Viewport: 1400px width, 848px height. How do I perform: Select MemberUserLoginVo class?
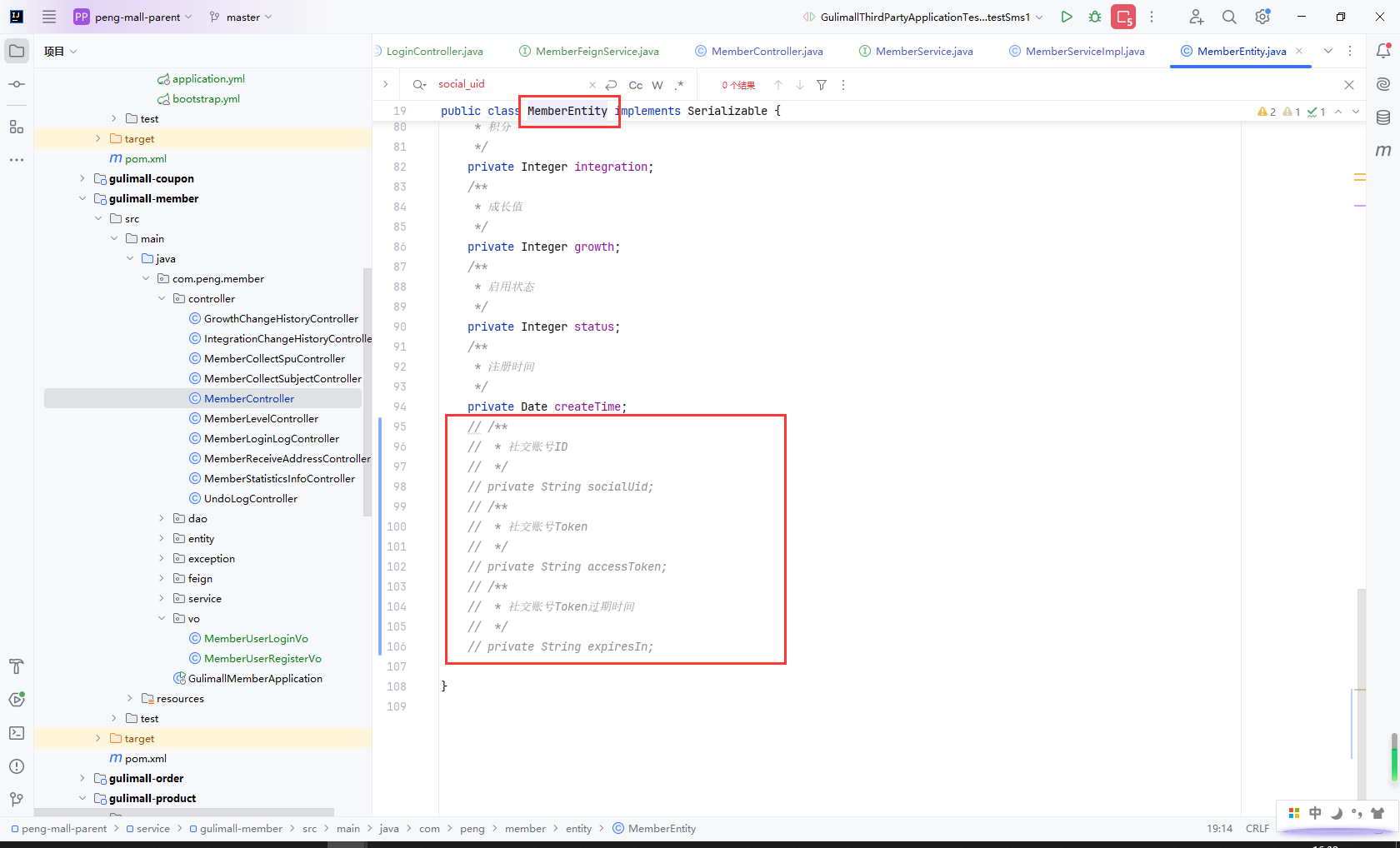tap(256, 638)
